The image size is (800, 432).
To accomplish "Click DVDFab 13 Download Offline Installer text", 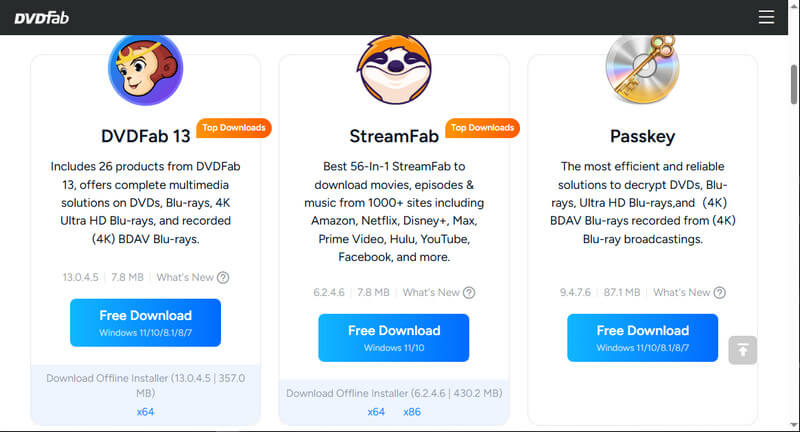I will click(x=145, y=386).
